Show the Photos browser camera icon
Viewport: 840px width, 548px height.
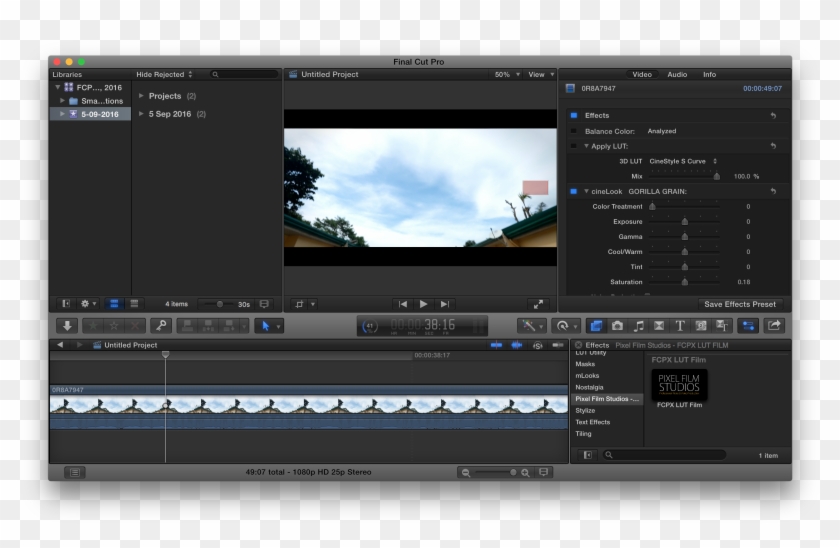(x=617, y=326)
